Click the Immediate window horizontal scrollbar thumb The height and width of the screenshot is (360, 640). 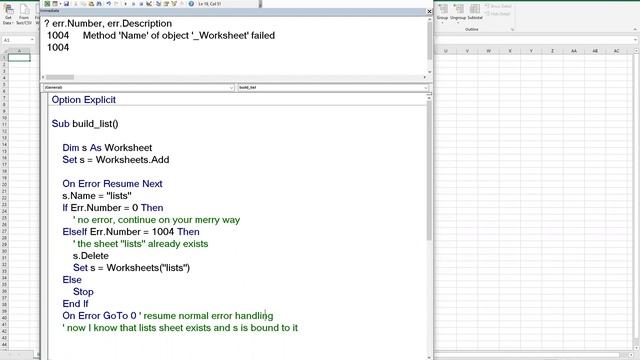(x=60, y=77)
